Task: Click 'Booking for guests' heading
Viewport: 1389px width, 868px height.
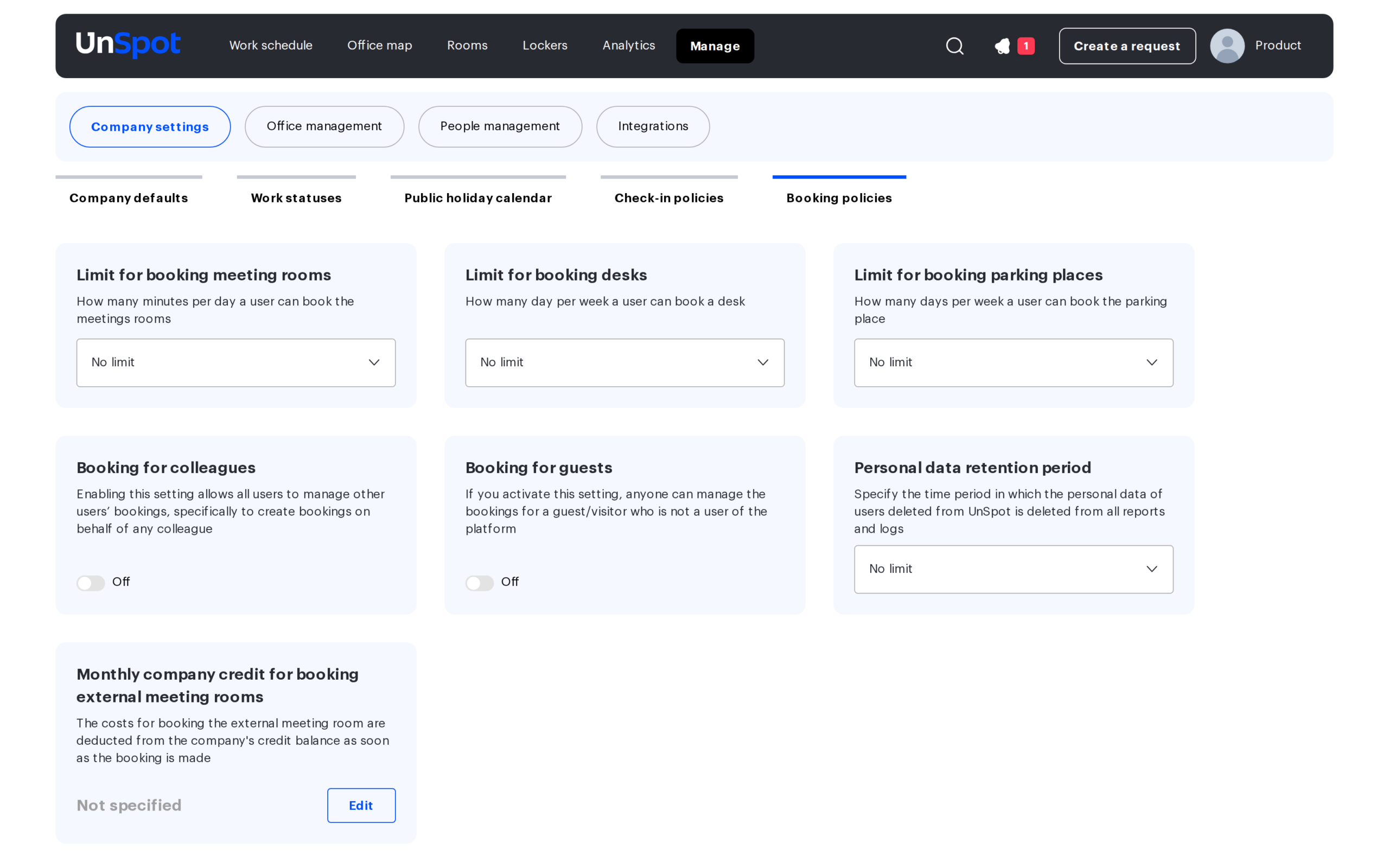Action: [538, 467]
